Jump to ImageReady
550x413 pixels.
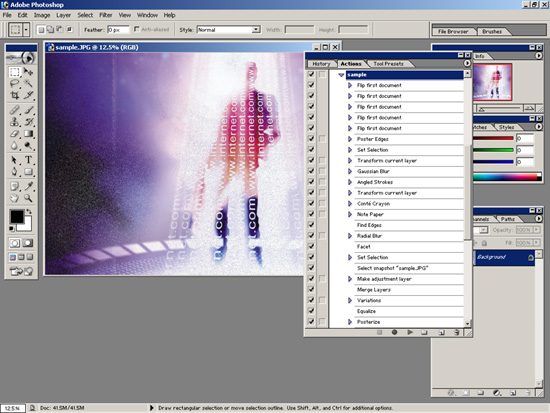(x=21, y=271)
